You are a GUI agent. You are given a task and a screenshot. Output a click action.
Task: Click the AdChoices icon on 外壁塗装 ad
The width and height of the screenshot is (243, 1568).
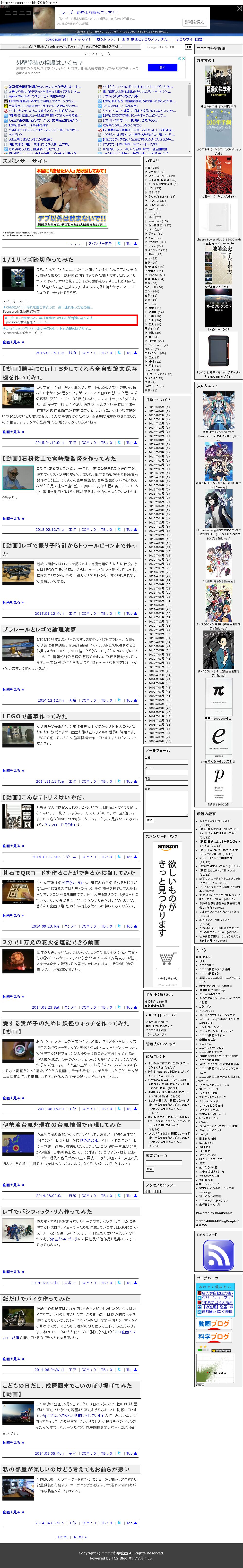(180, 59)
